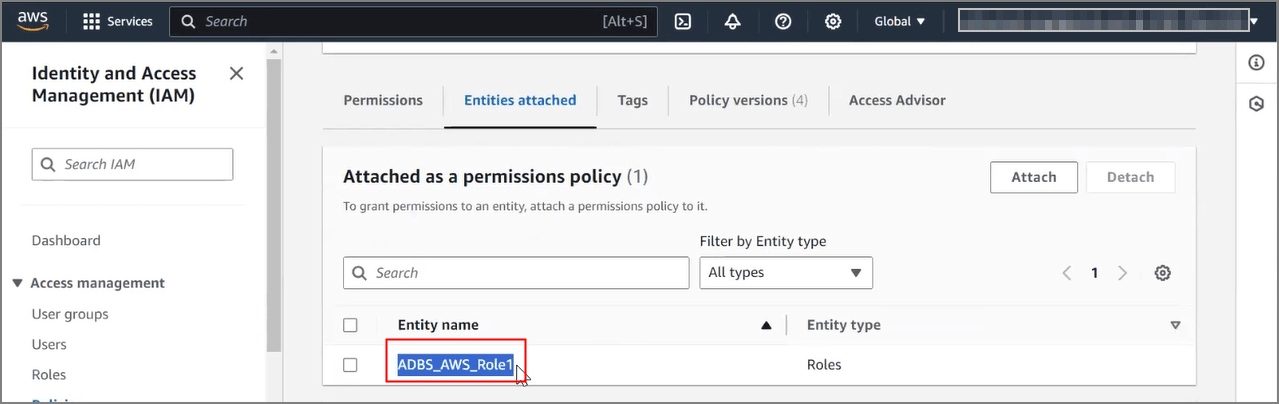
Task: Open table preferences gear icon
Action: (1162, 273)
